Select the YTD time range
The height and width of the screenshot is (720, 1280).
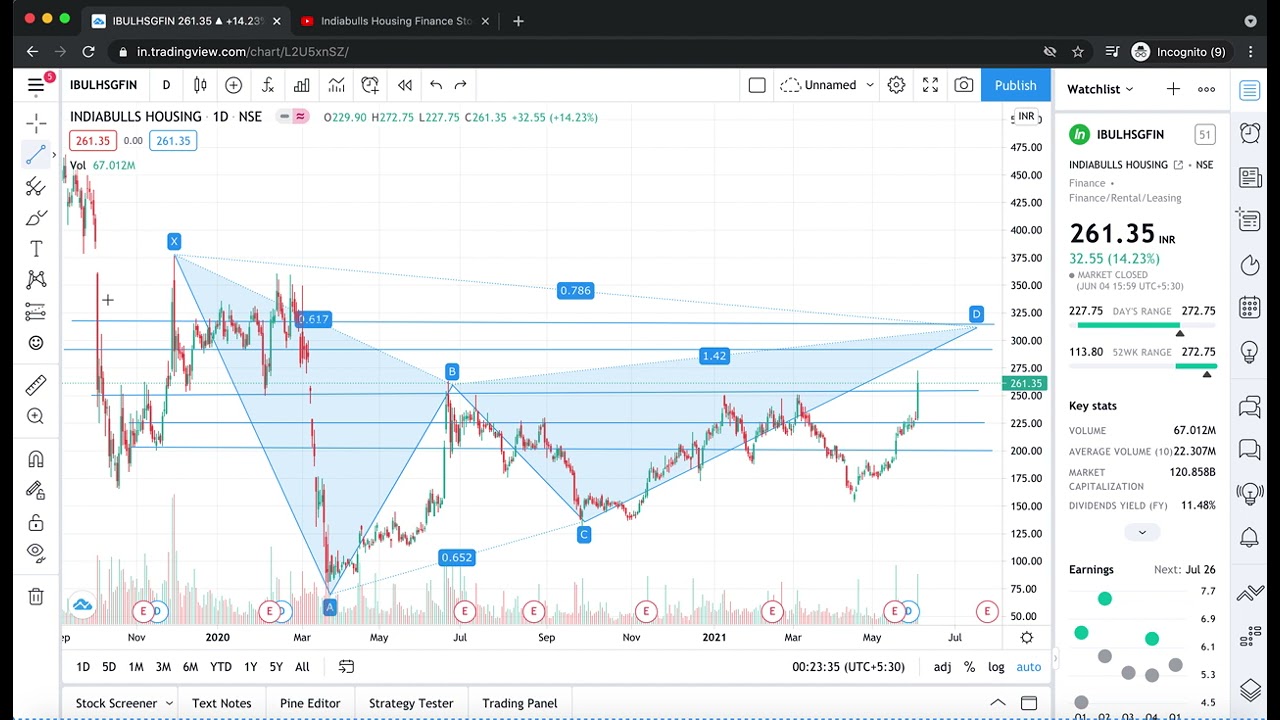tap(220, 667)
